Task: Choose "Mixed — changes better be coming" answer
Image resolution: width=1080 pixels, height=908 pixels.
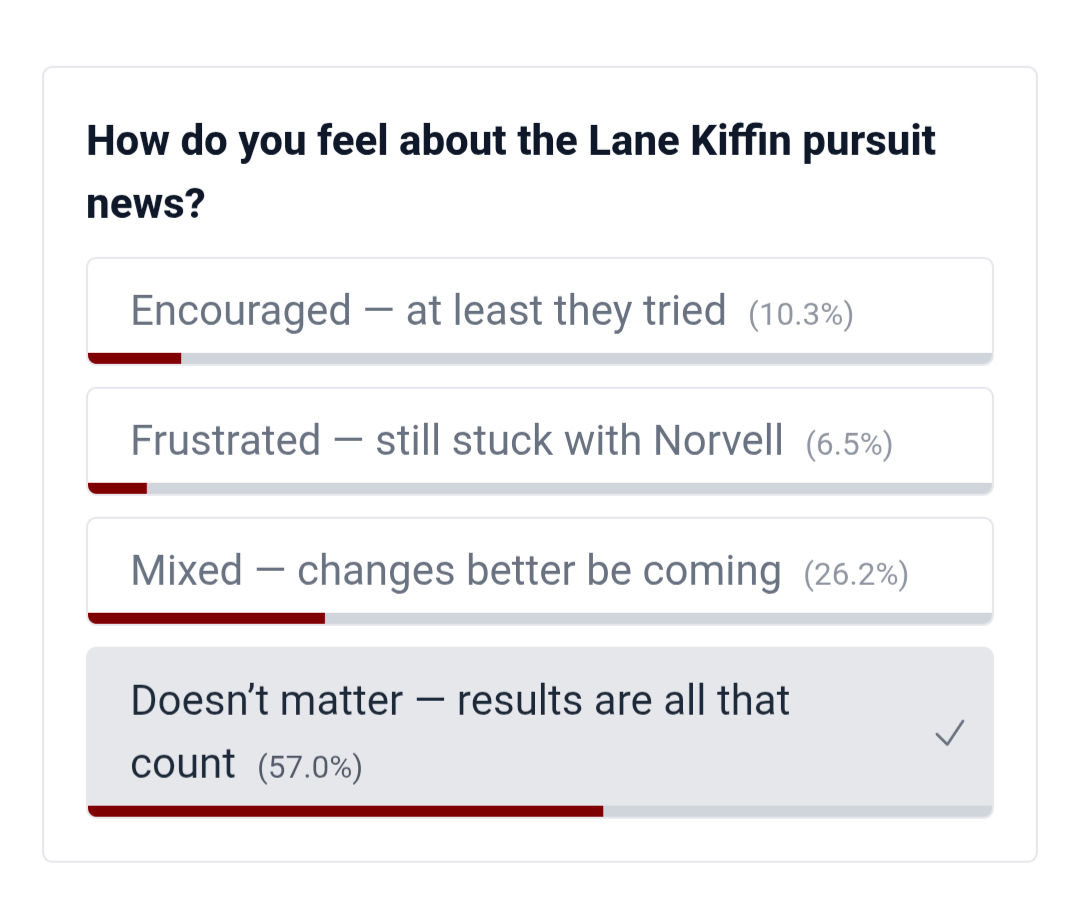Action: coord(456,571)
